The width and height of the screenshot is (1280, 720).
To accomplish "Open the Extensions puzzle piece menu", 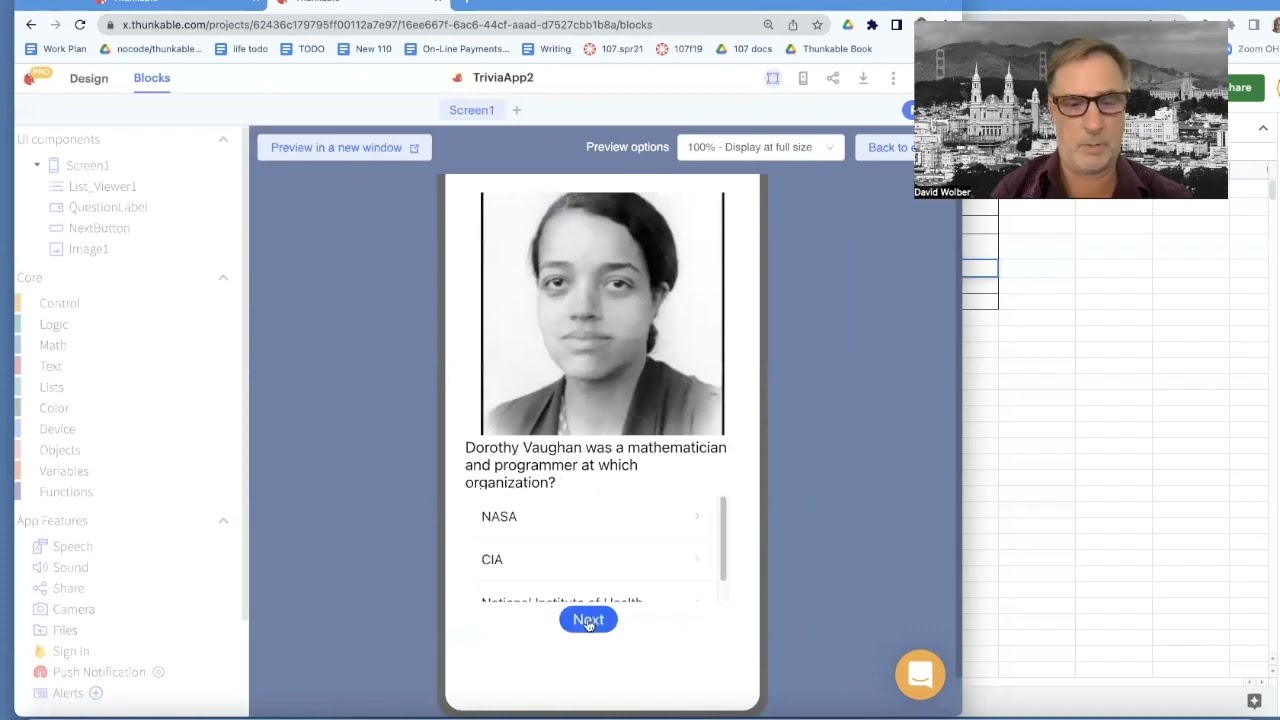I will tap(872, 25).
